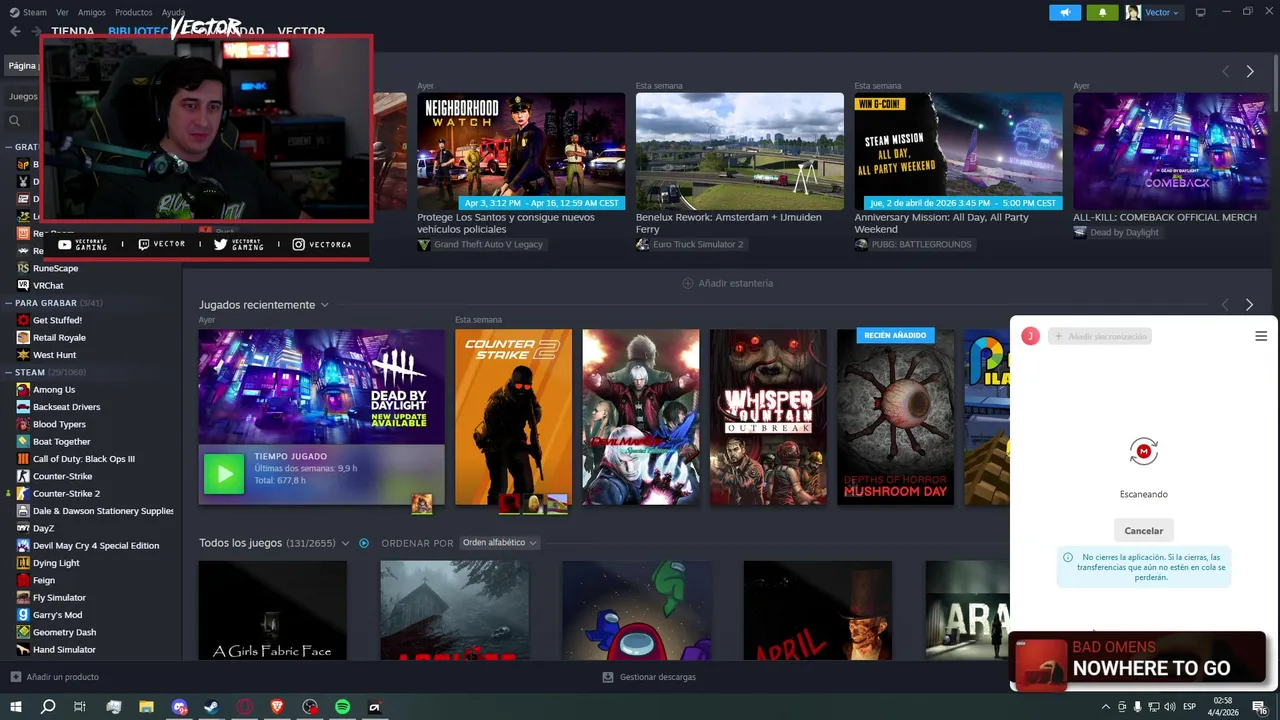Click Añadir un producto
This screenshot has width=1280, height=720.
(x=55, y=677)
